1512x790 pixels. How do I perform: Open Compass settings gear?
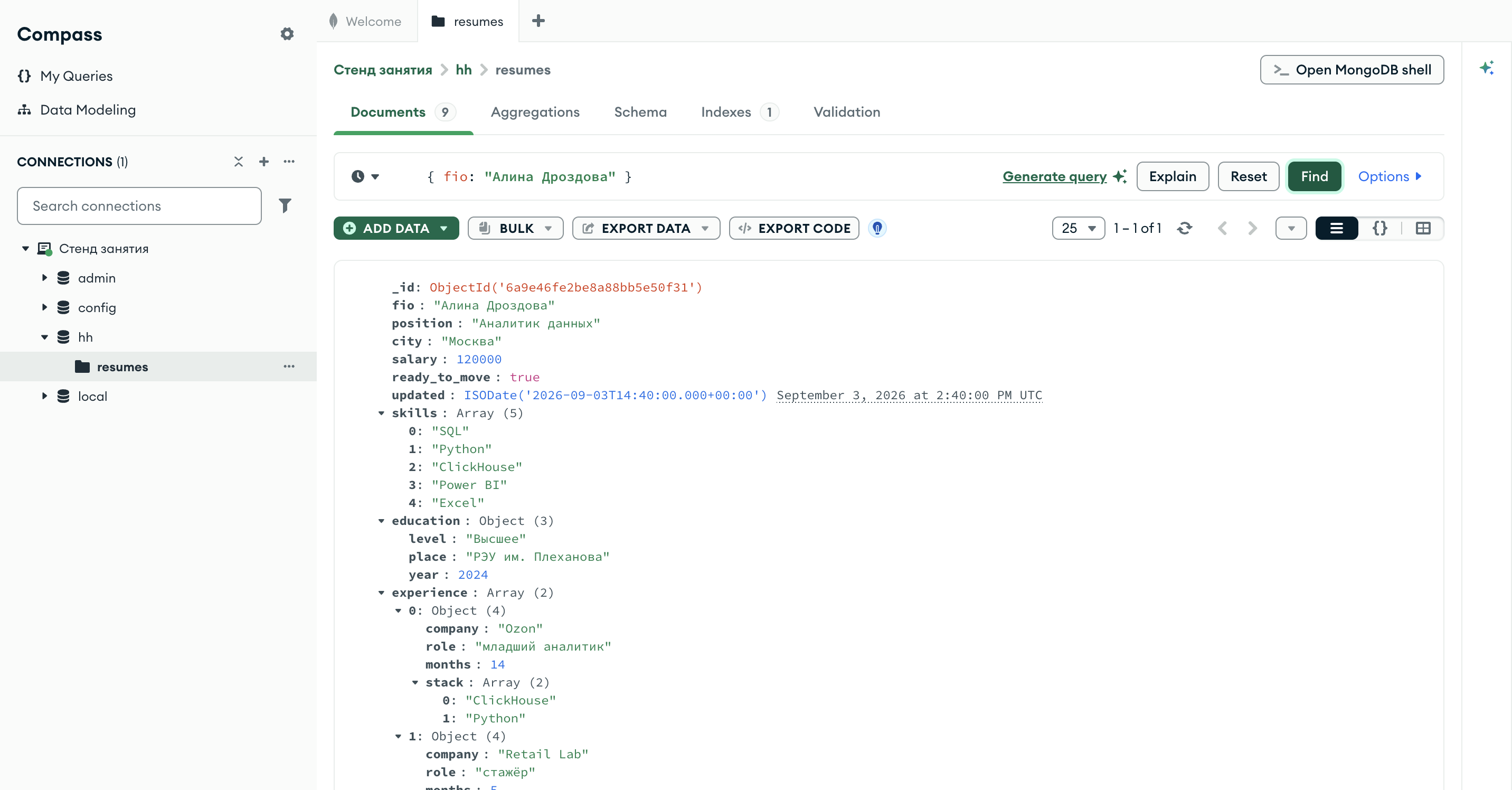click(x=287, y=34)
